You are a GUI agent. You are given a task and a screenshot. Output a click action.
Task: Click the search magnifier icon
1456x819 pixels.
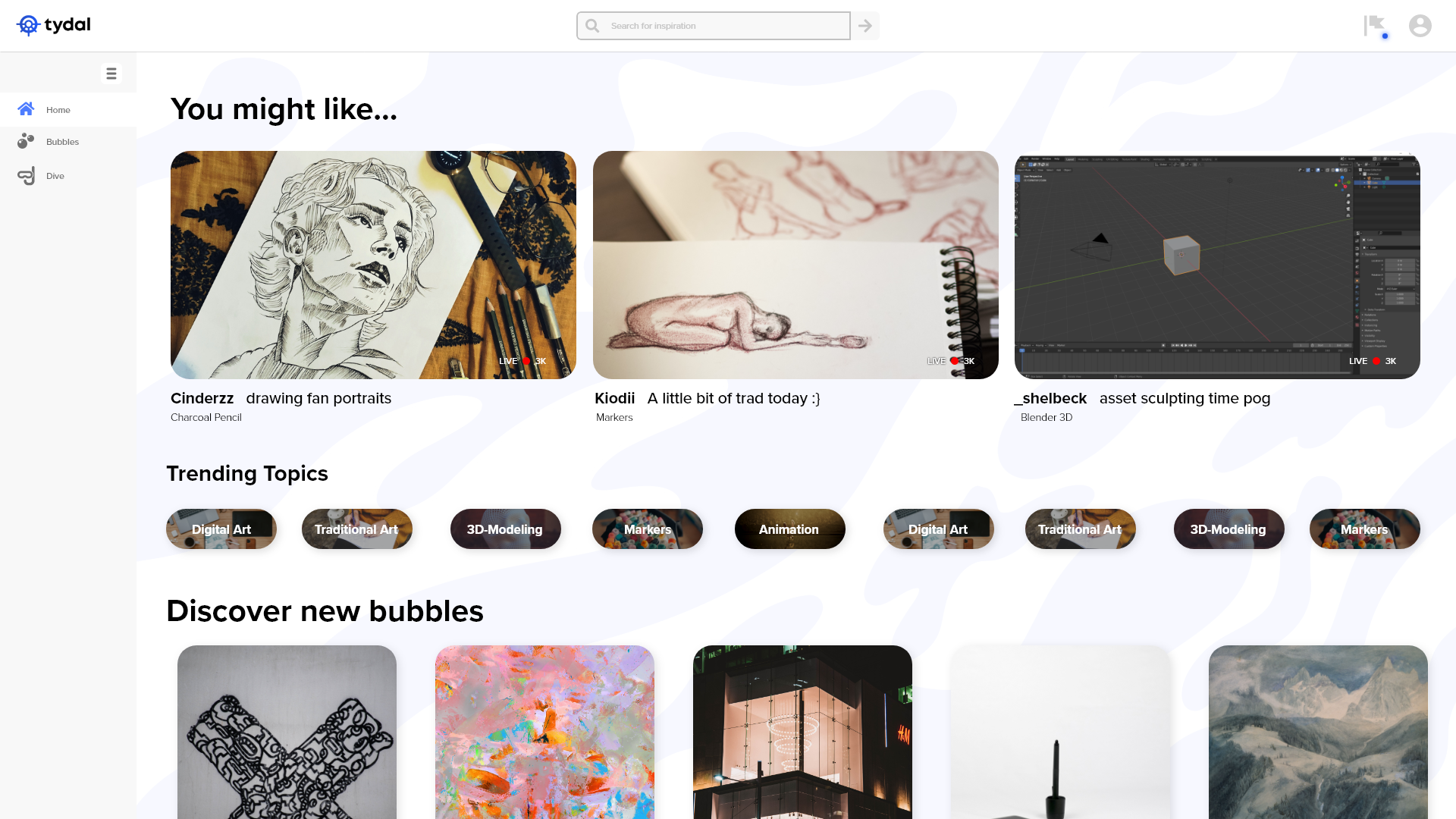[x=592, y=26]
